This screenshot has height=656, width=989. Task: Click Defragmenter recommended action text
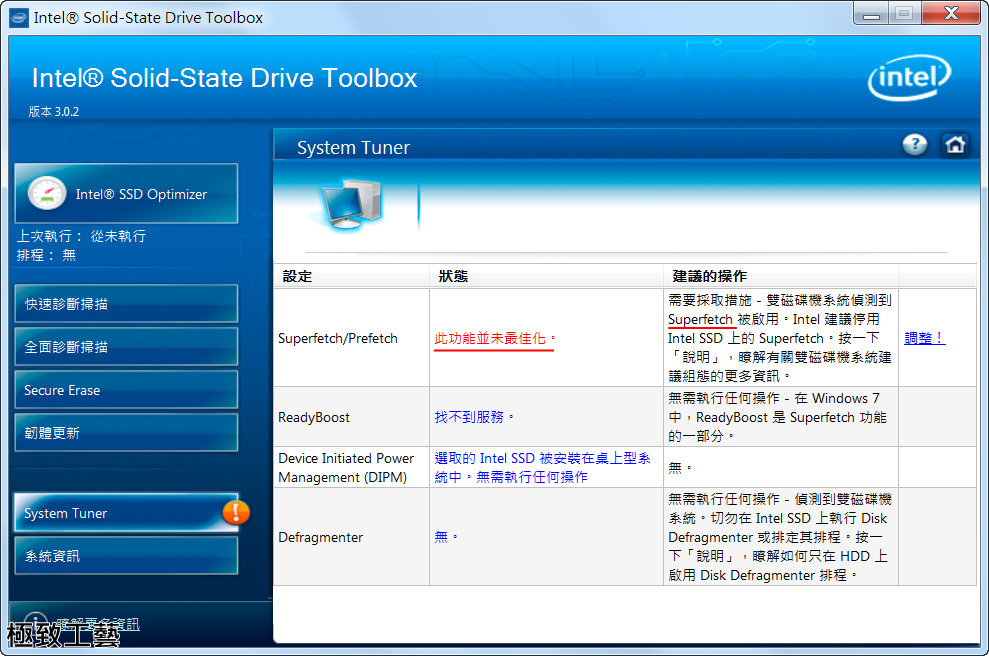(x=780, y=537)
